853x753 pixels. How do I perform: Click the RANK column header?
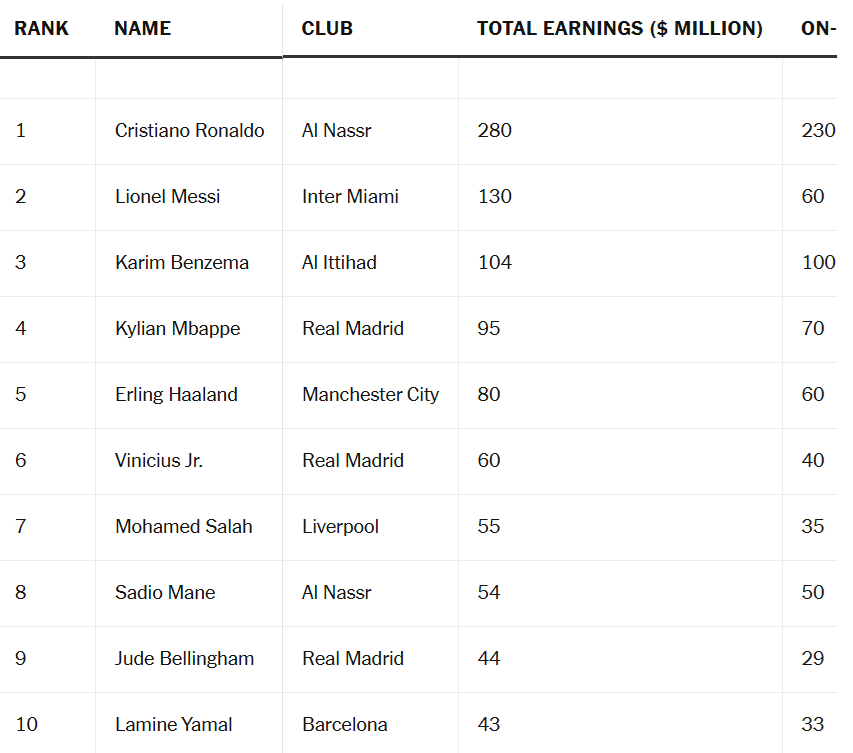point(42,28)
